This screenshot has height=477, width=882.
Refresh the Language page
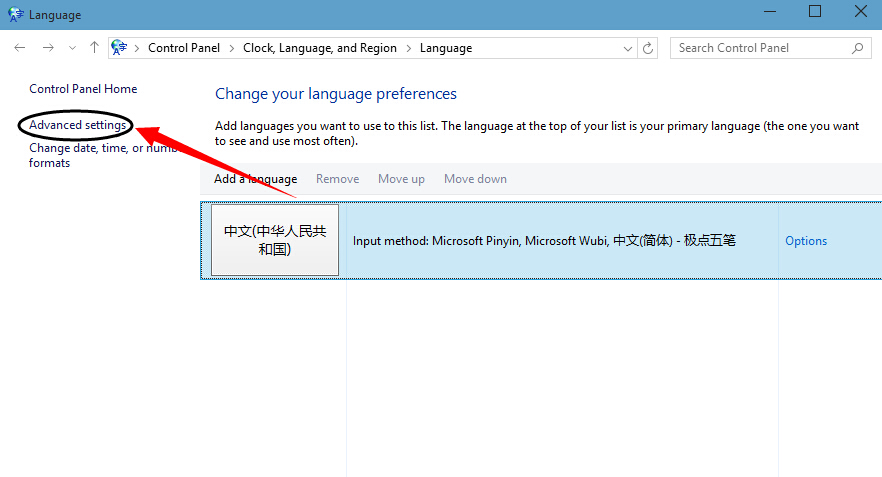[649, 48]
